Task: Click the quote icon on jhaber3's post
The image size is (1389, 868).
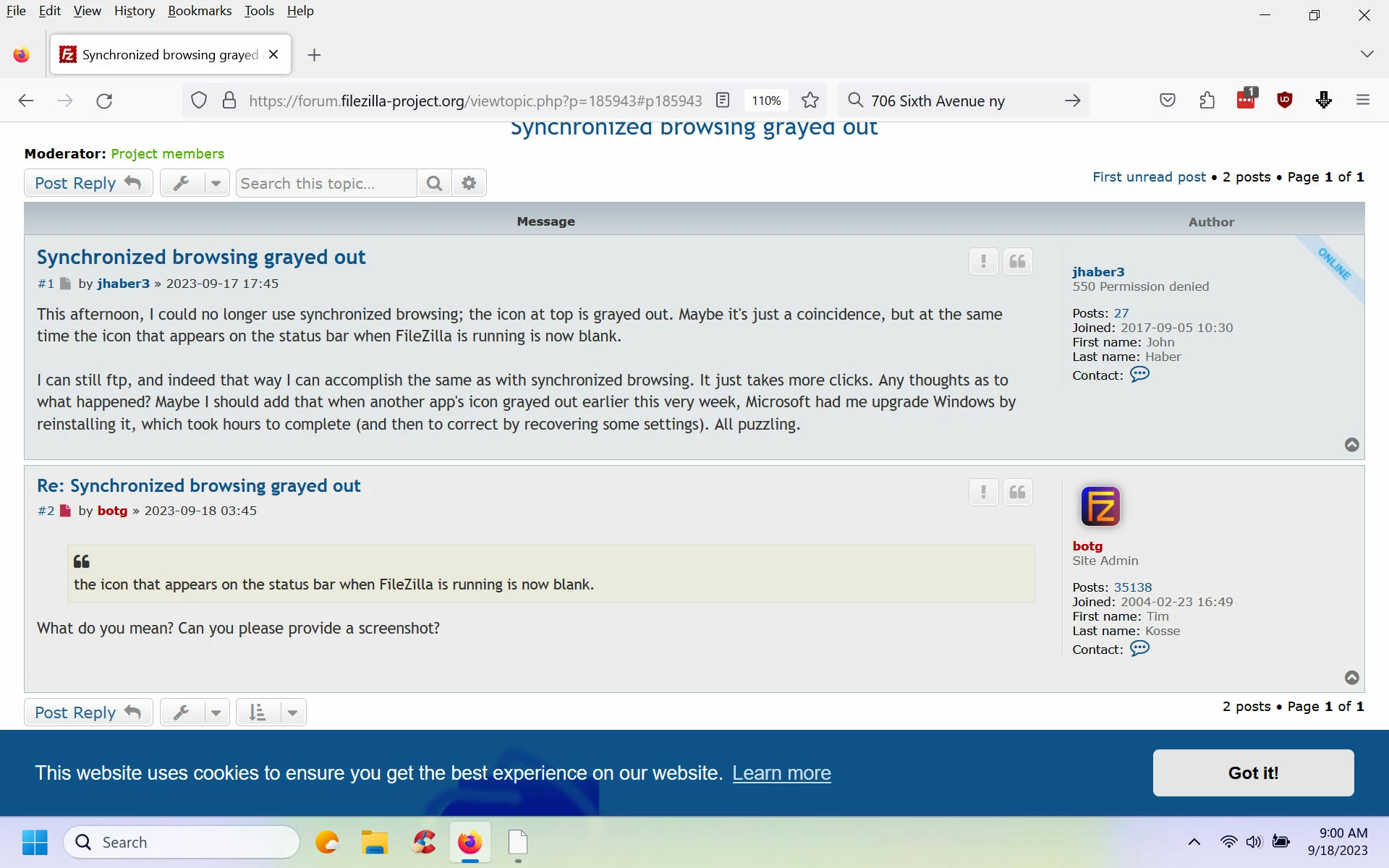Action: (x=1017, y=262)
